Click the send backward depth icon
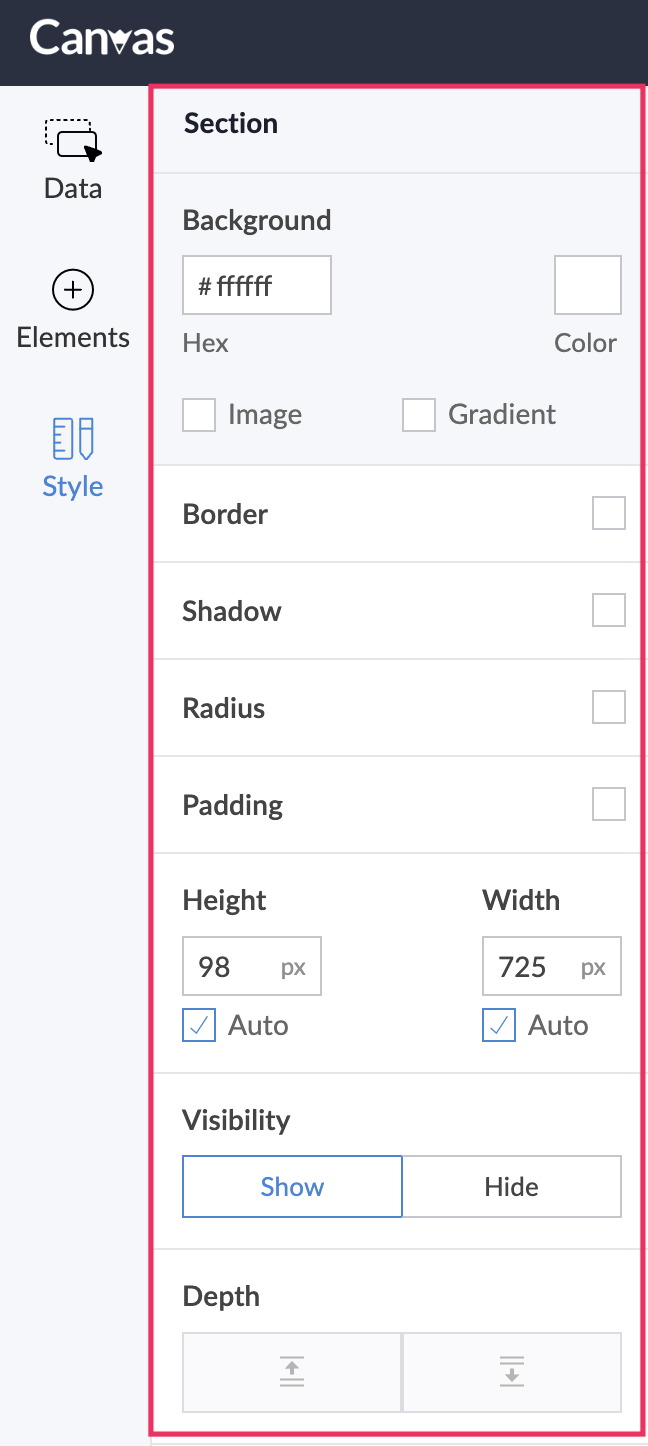 (512, 1372)
